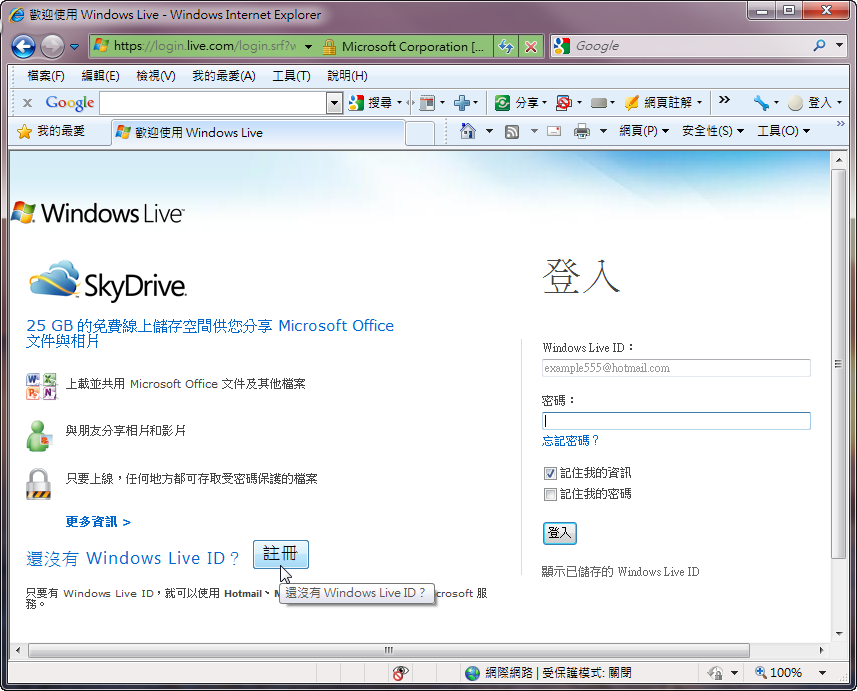857x691 pixels.
Task: Open the 網頁(P) command menu
Action: (x=644, y=131)
